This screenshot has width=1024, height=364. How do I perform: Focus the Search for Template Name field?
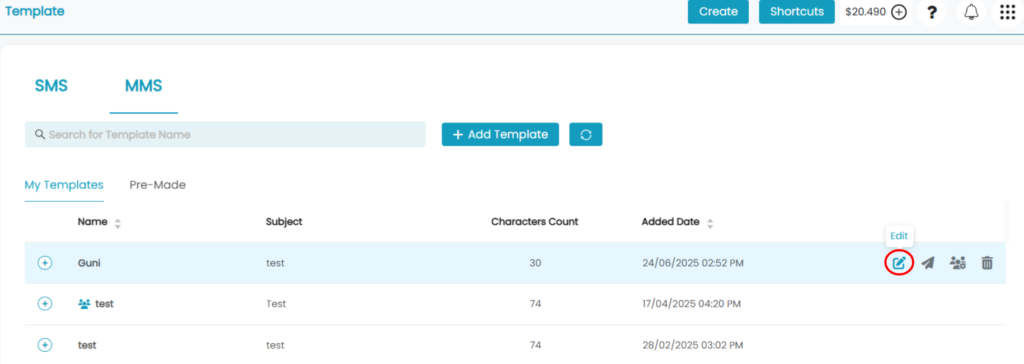pyautogui.click(x=225, y=134)
